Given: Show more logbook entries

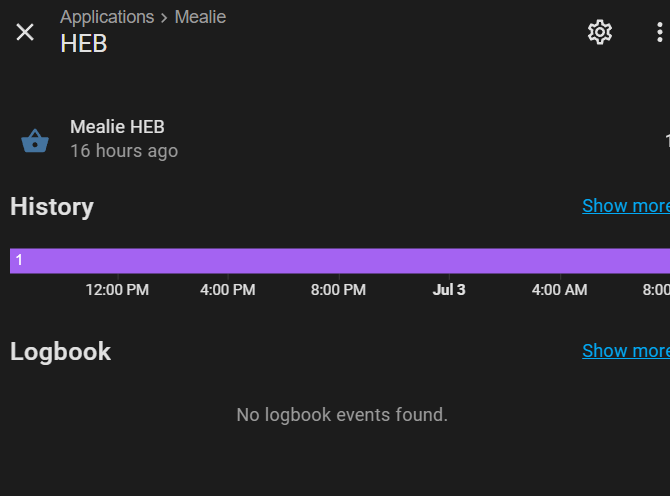Looking at the screenshot, I should (626, 351).
